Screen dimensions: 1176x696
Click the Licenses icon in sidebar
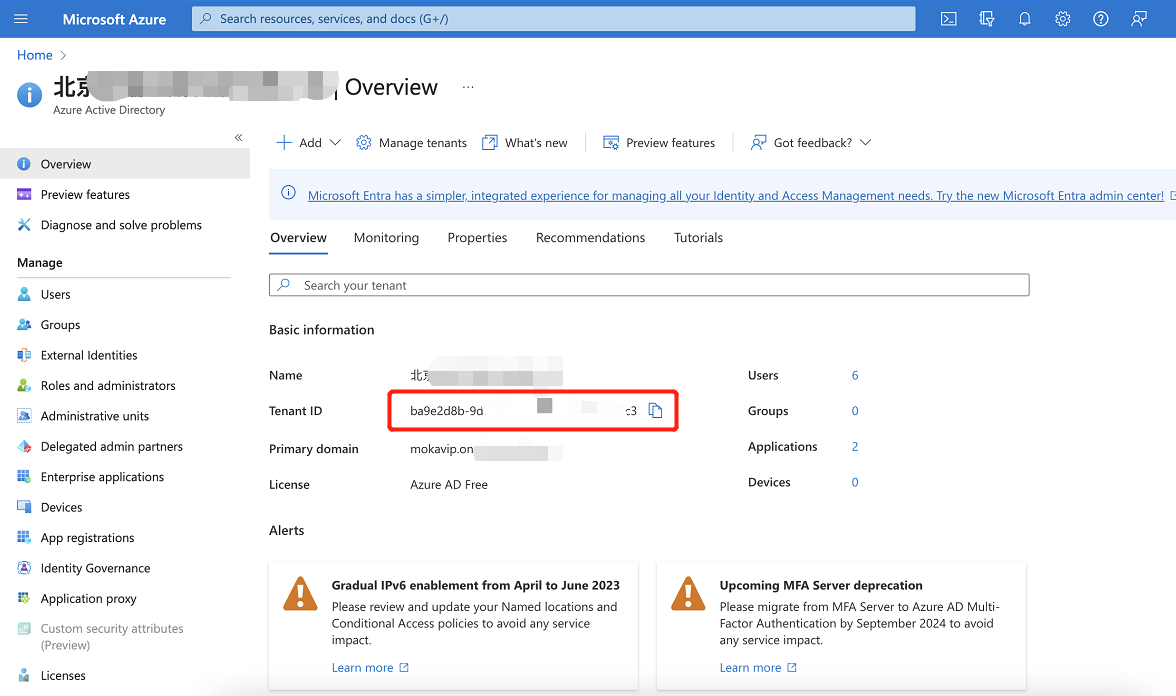pyautogui.click(x=24, y=675)
